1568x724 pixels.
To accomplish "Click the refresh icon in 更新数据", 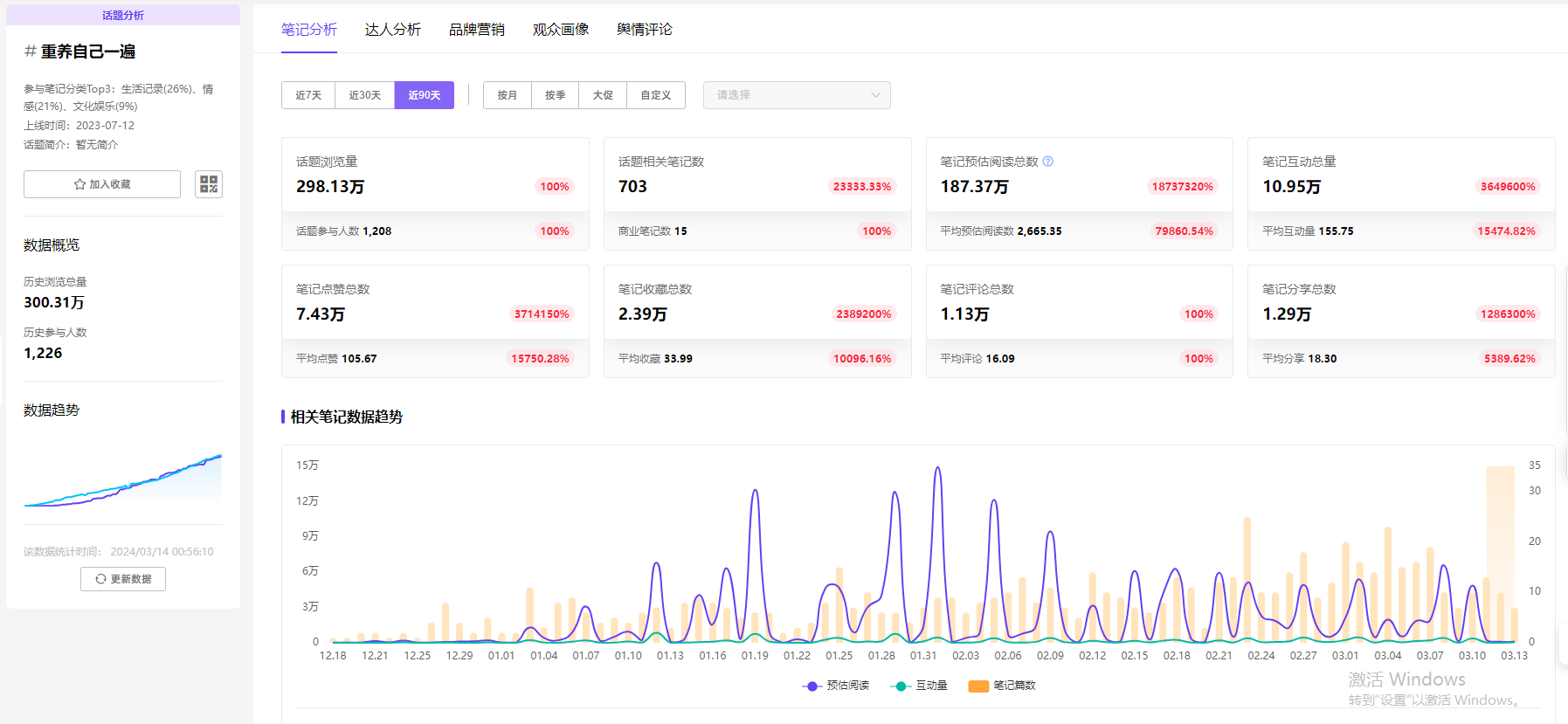I will click(100, 579).
